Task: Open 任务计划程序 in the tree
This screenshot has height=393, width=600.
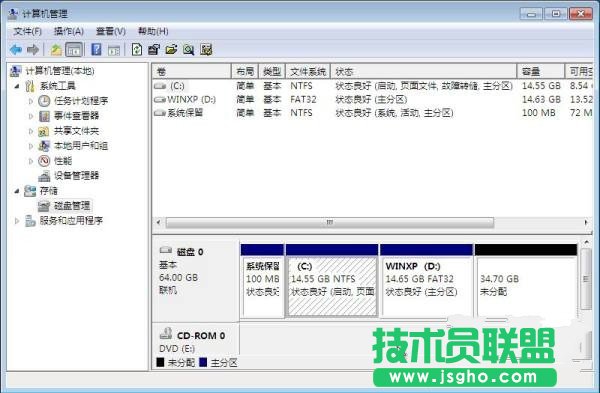Action: click(81, 101)
